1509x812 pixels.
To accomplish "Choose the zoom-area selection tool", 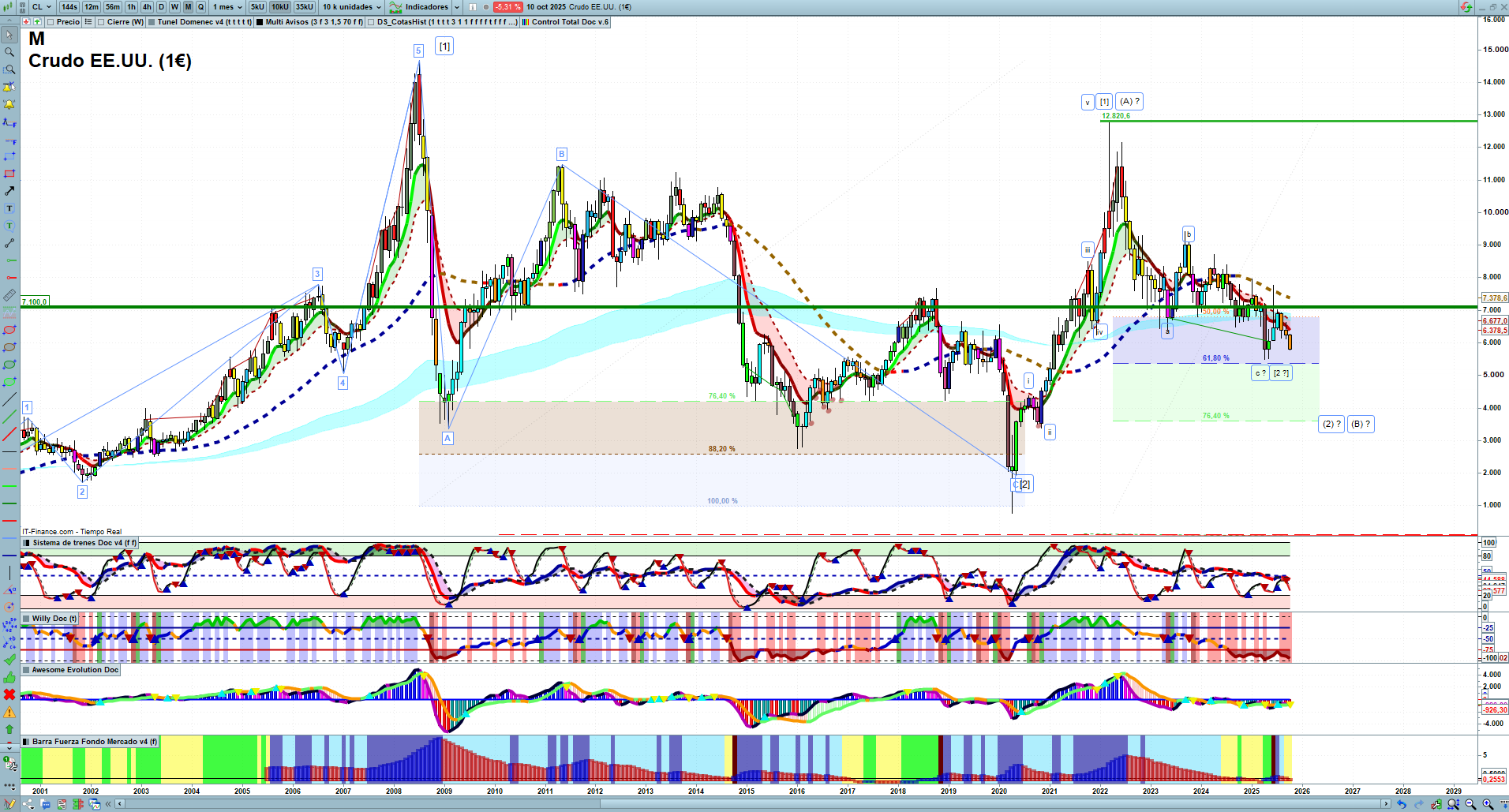I will (9, 69).
